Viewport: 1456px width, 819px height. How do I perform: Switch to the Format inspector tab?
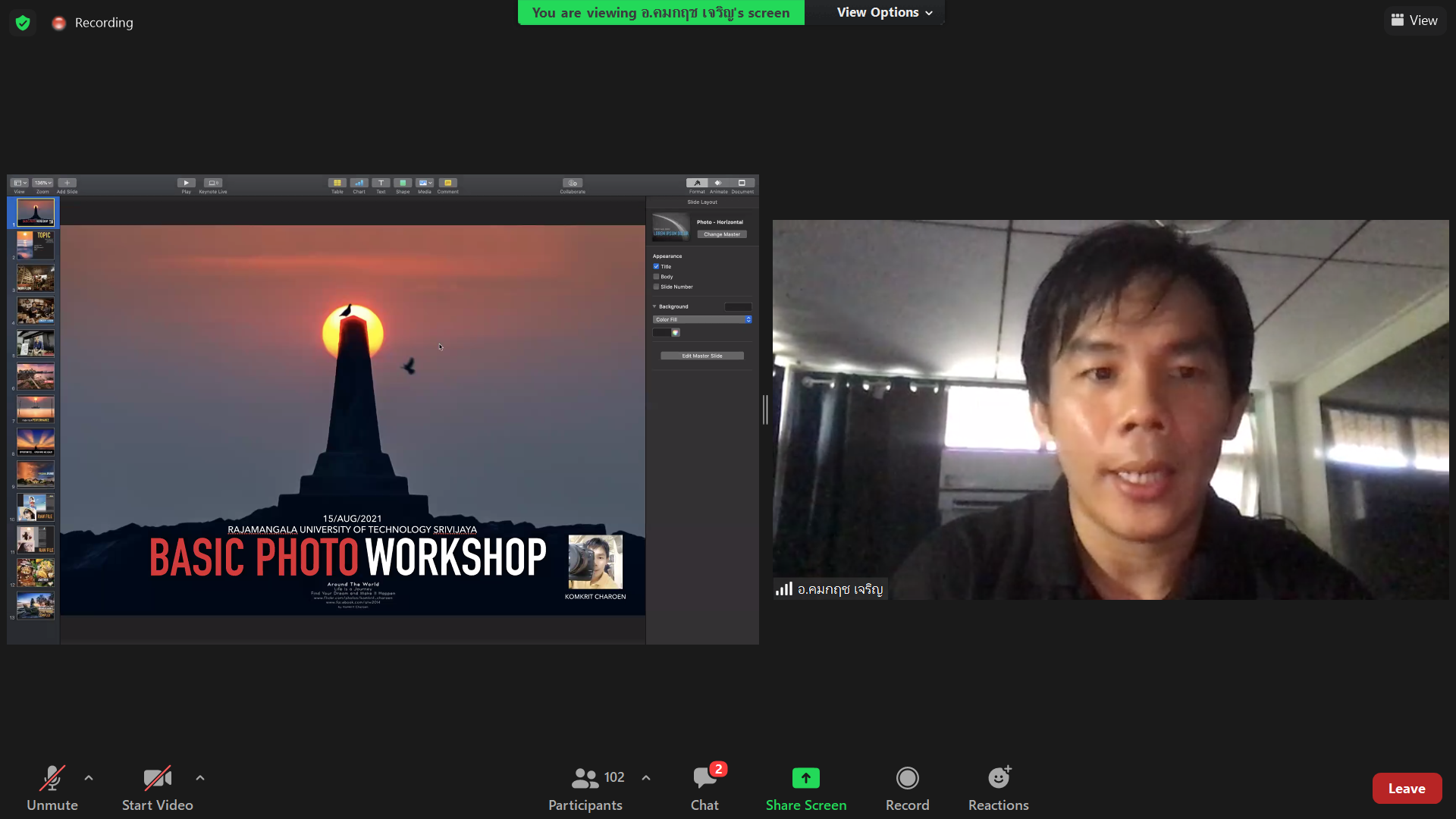(x=697, y=183)
